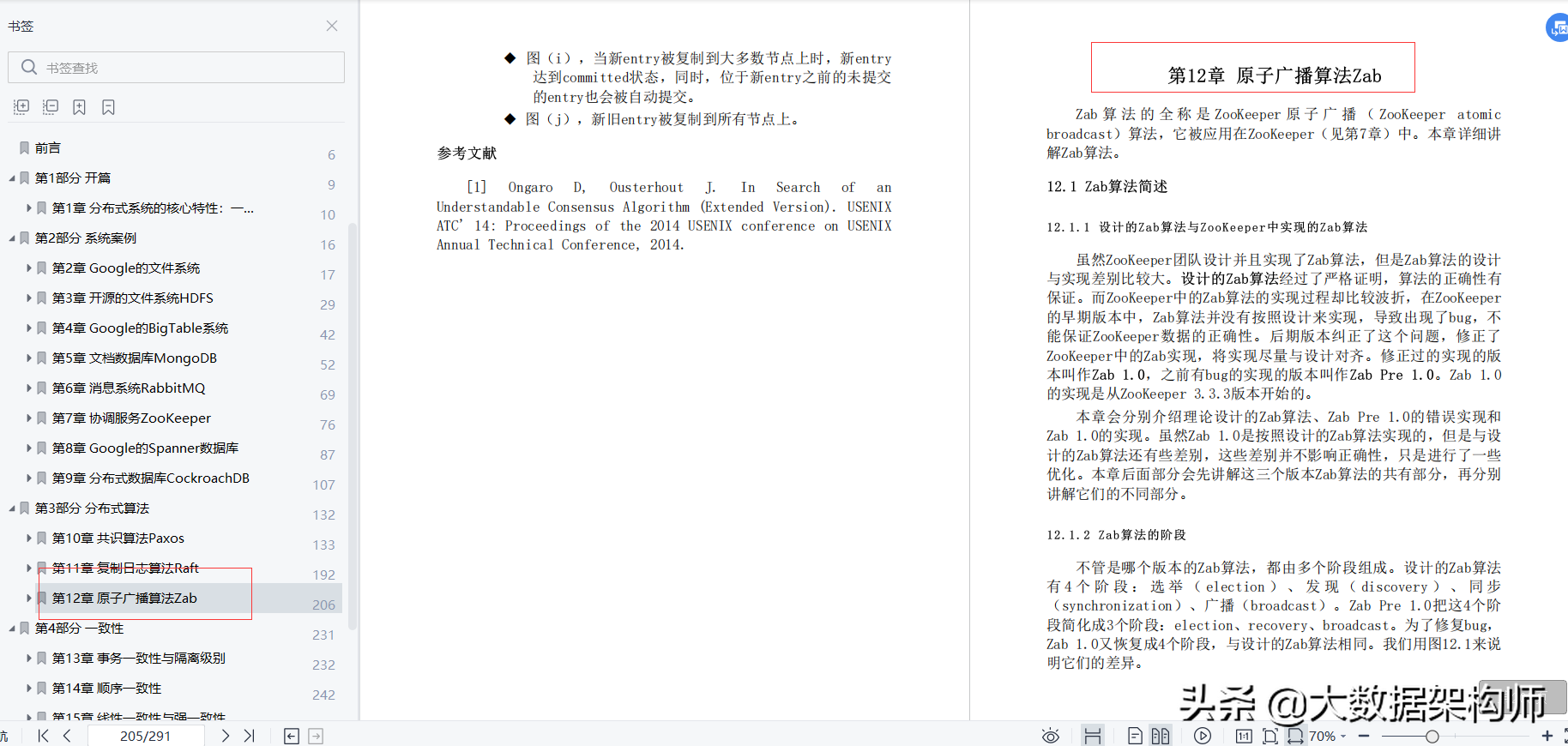Expand 第1章 分布式系统的核心特性 bookmark
The width and height of the screenshot is (1568, 746).
point(29,208)
